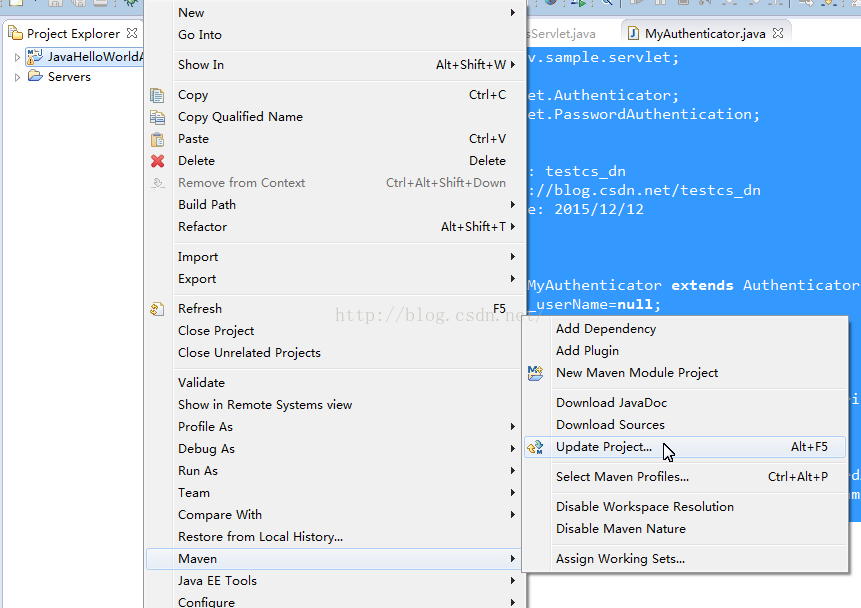The width and height of the screenshot is (861, 608).
Task: Click the Copy Qualified Name icon
Action: click(x=157, y=117)
